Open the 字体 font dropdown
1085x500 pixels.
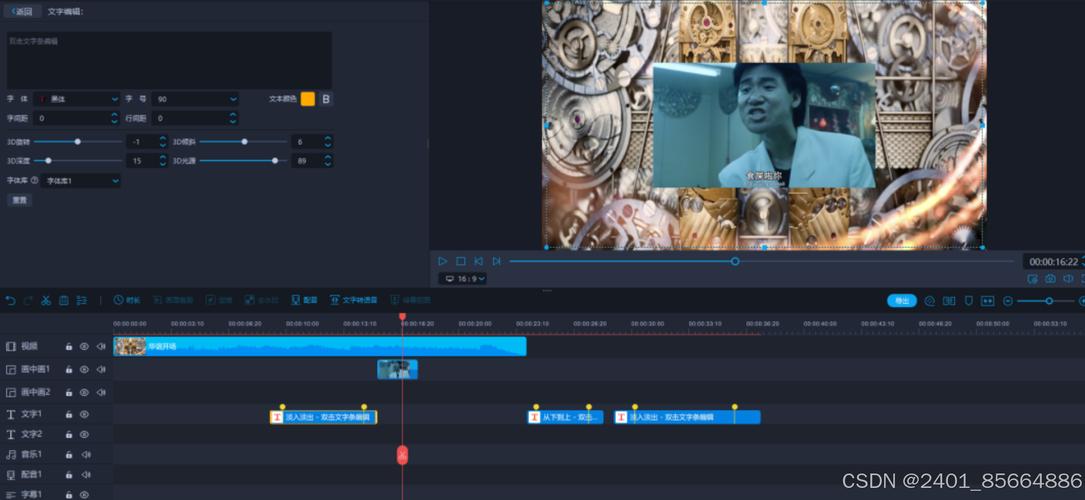tap(77, 99)
